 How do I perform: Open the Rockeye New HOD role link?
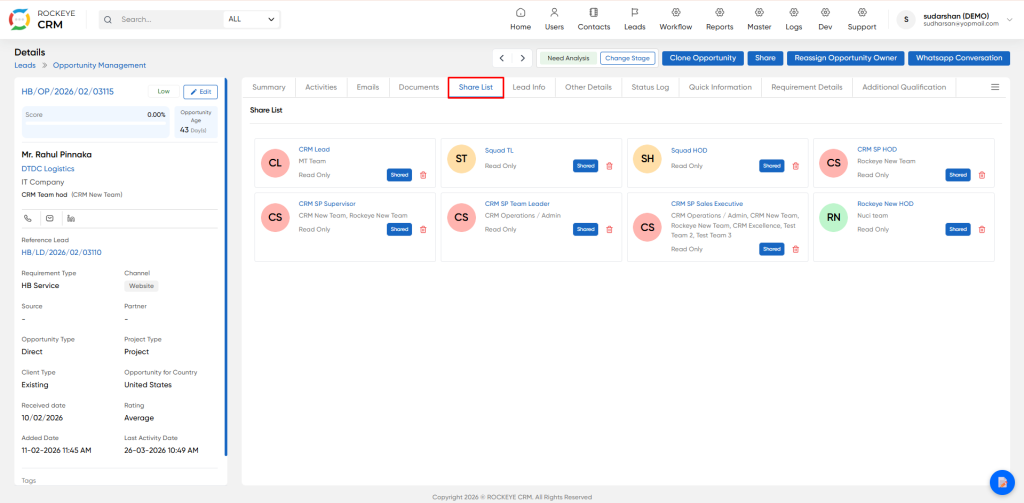885,204
